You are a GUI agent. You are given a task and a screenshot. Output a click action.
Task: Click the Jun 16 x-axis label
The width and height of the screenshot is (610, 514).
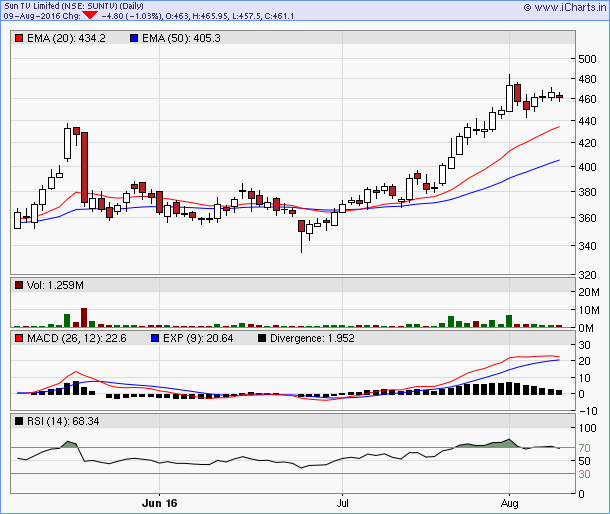tap(160, 503)
